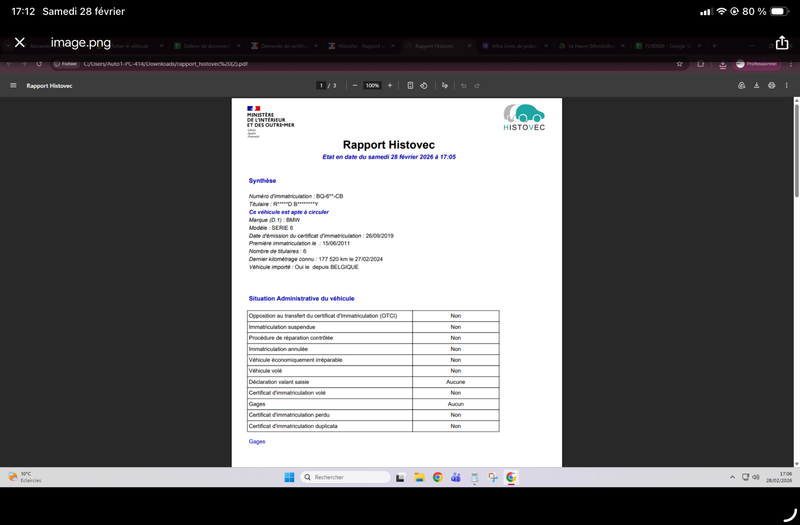This screenshot has height=525, width=800.
Task: Open the Windows Start menu
Action: pyautogui.click(x=289, y=477)
